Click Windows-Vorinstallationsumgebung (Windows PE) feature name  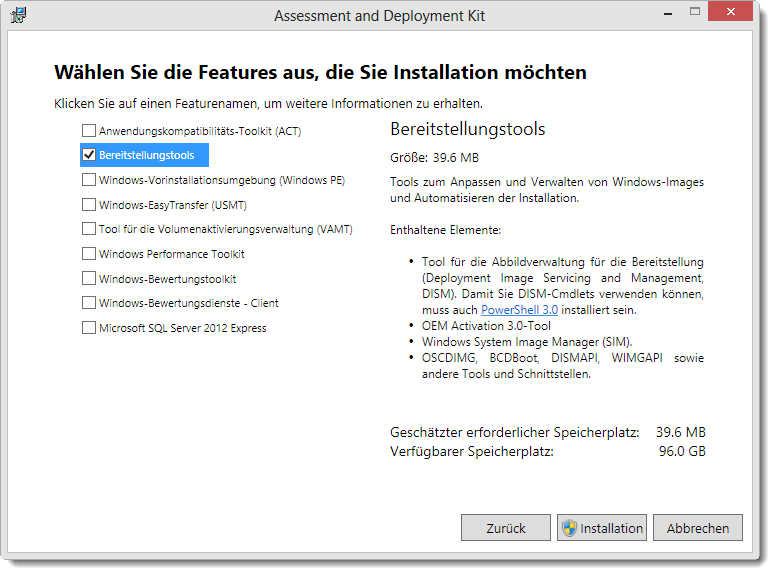[222, 180]
